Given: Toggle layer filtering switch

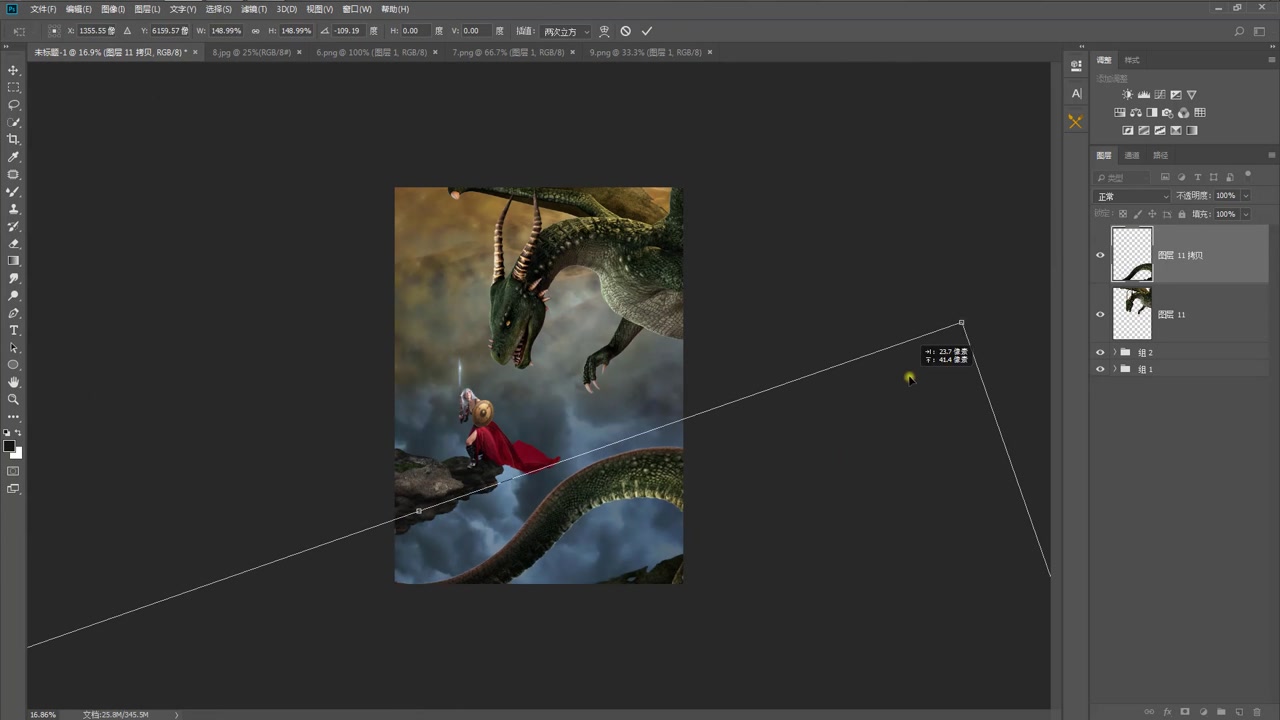Looking at the screenshot, I should (1248, 176).
